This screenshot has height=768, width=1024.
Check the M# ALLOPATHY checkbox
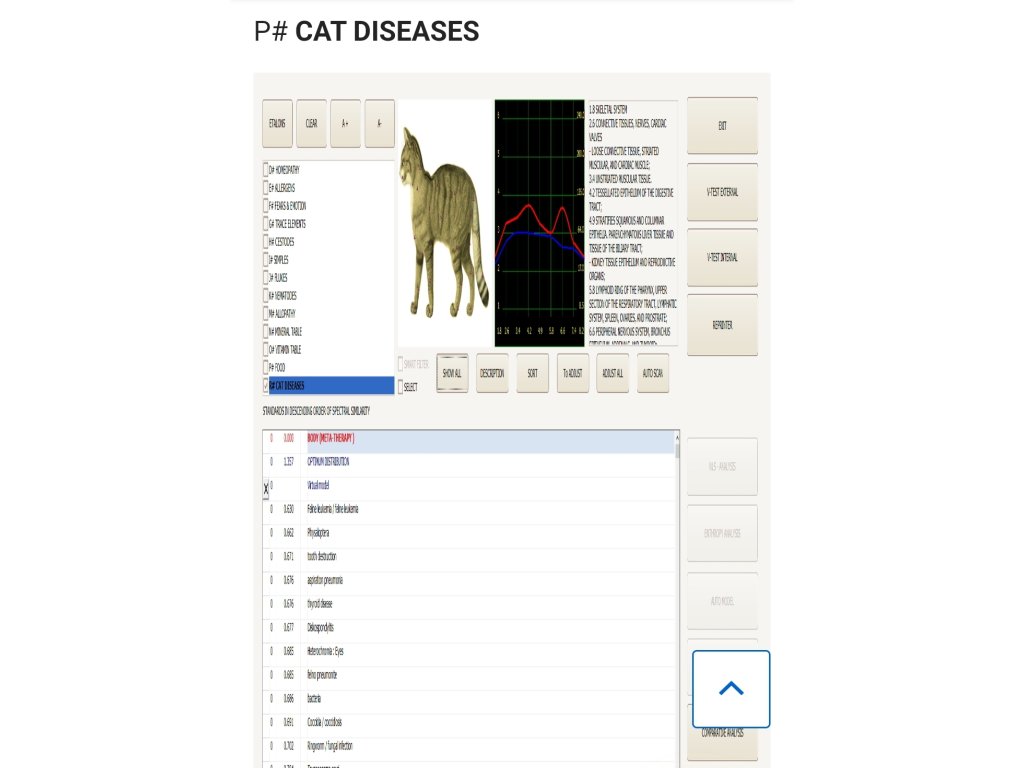tap(266, 313)
